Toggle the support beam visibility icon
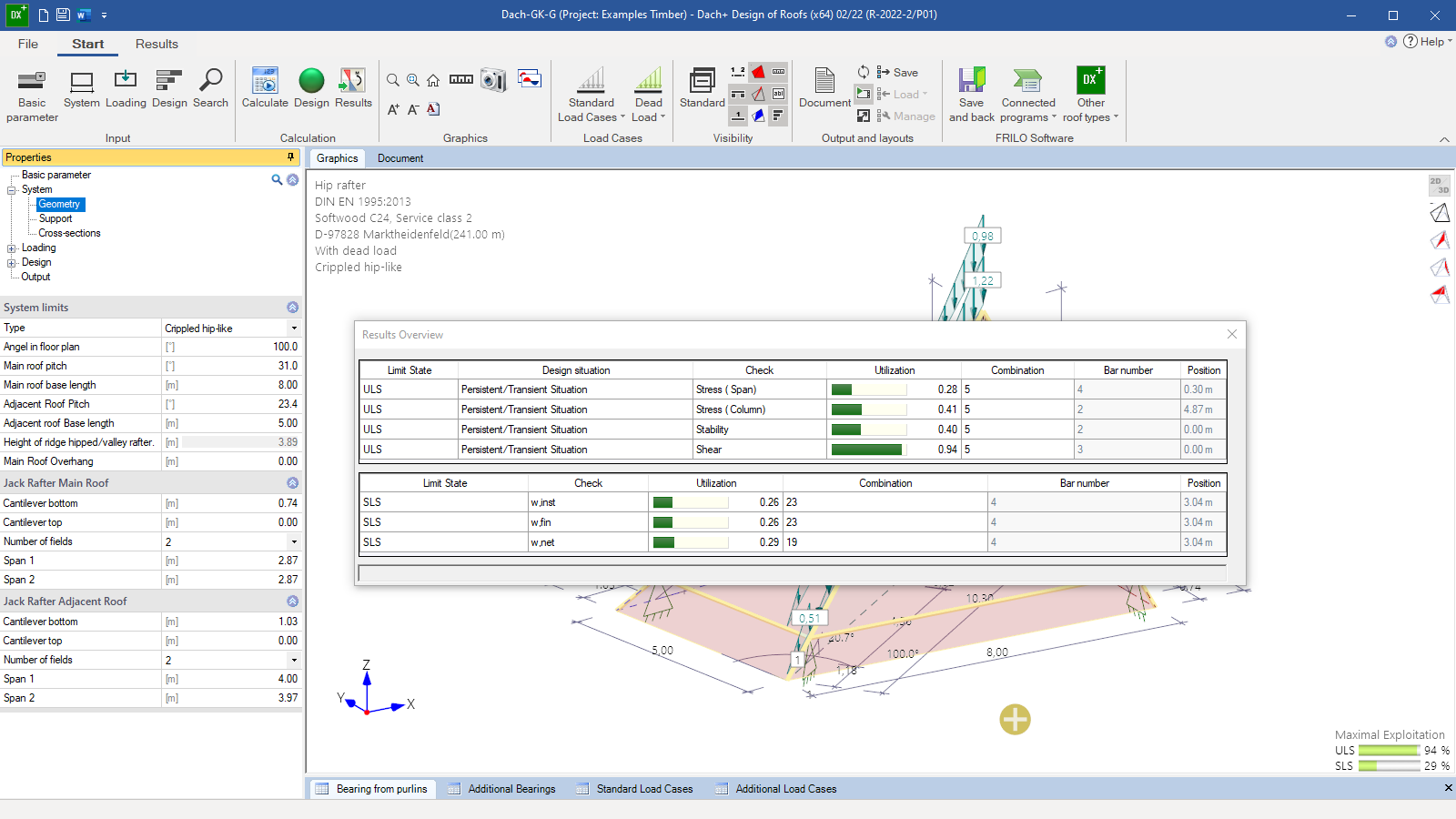The image size is (1456, 819). pos(738,94)
